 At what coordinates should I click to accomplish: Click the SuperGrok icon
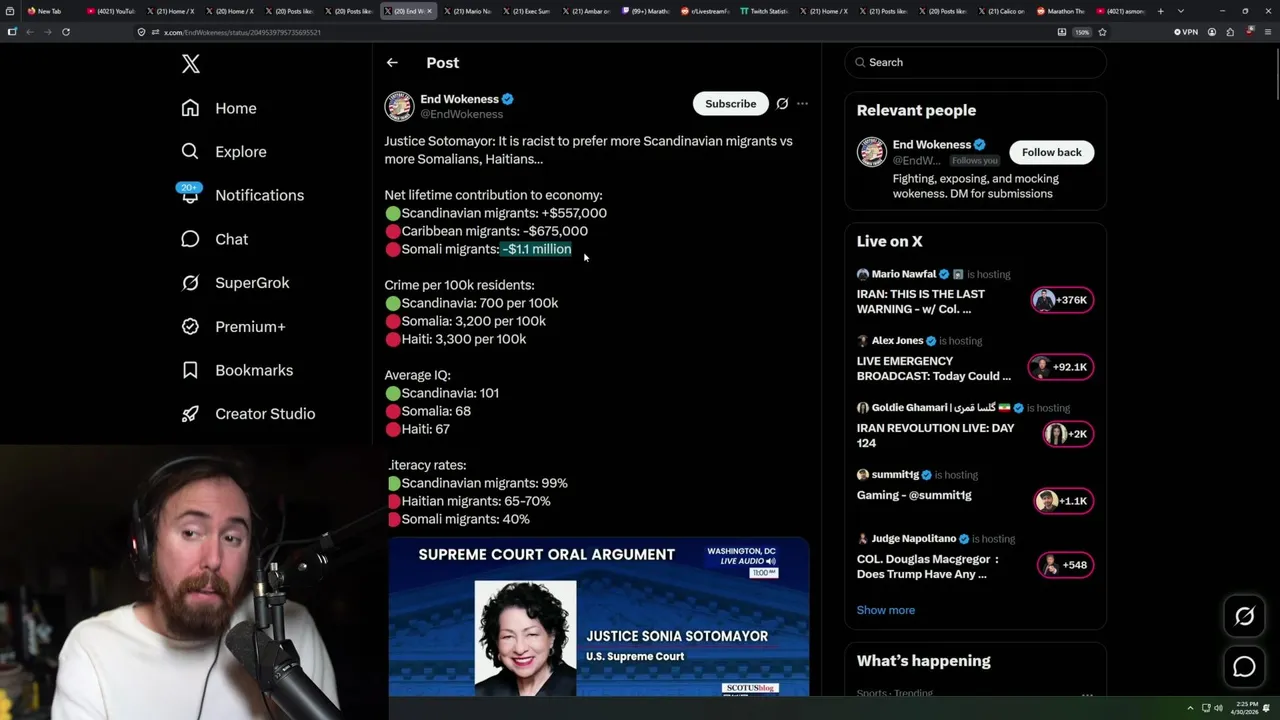[x=190, y=283]
